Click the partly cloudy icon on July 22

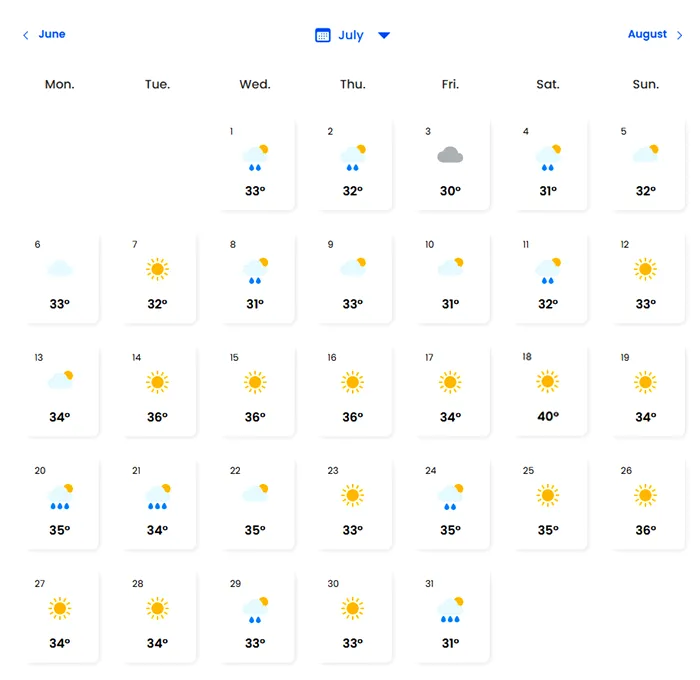(255, 494)
